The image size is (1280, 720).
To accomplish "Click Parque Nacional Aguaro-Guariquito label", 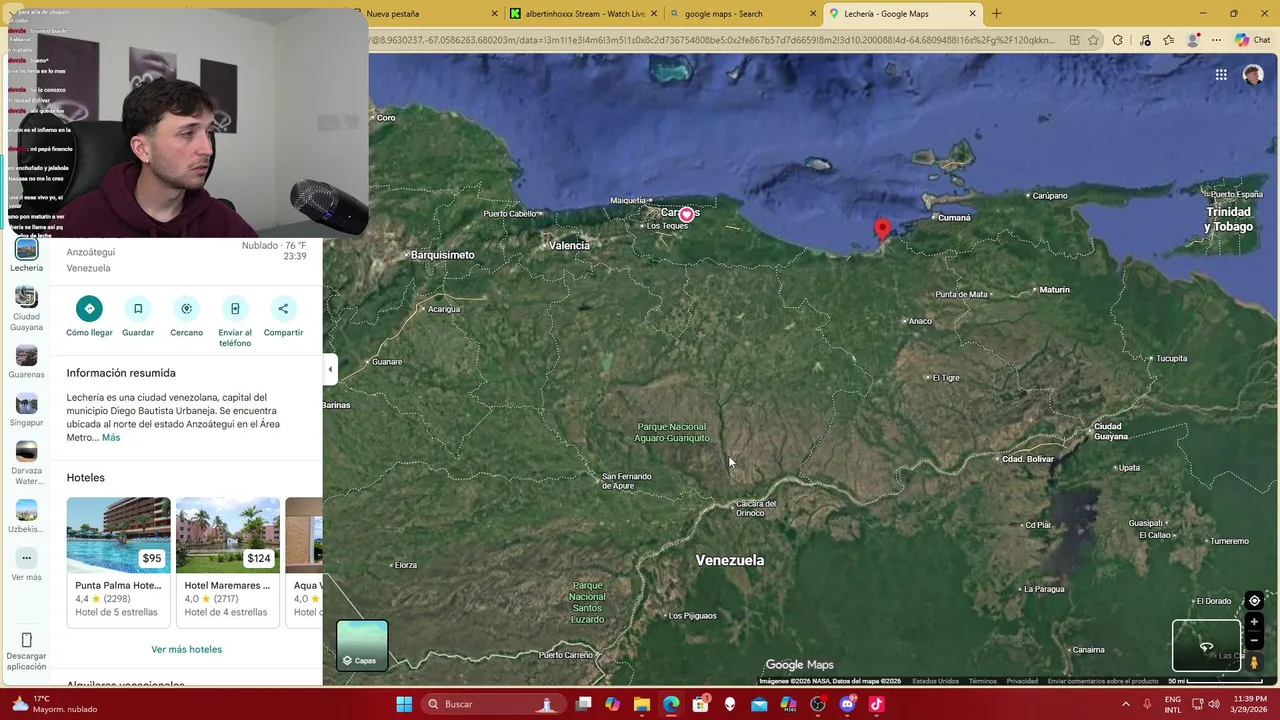I will pyautogui.click(x=672, y=432).
